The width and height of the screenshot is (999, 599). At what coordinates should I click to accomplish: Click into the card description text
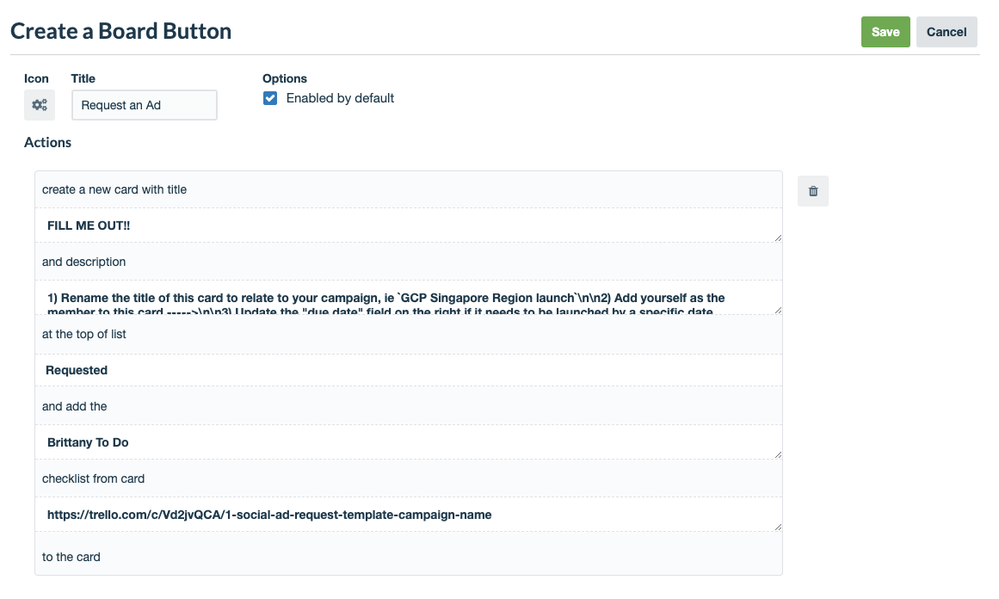[x=400, y=298]
